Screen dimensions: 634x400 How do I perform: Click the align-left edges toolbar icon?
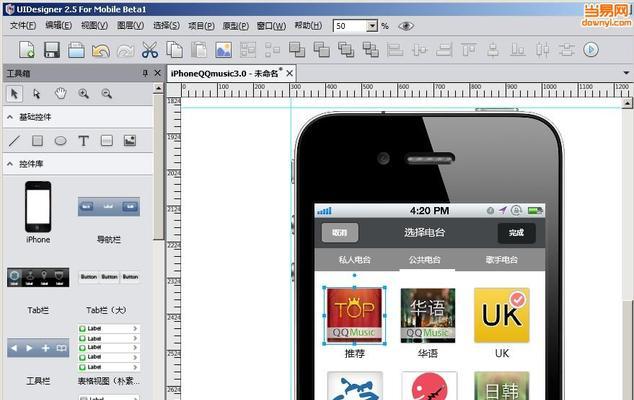pyautogui.click(x=395, y=50)
